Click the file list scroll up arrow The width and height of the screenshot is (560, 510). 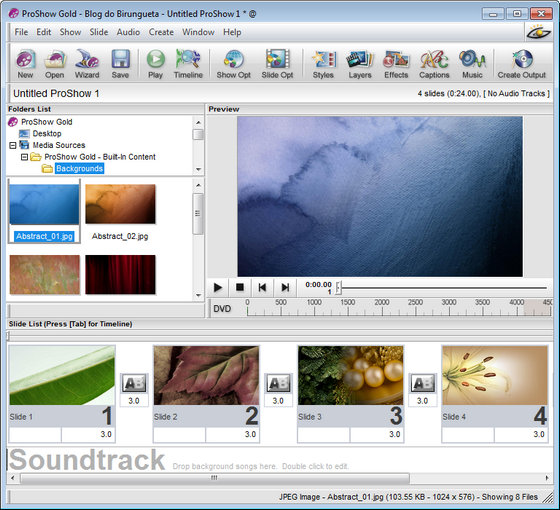pyautogui.click(x=199, y=185)
